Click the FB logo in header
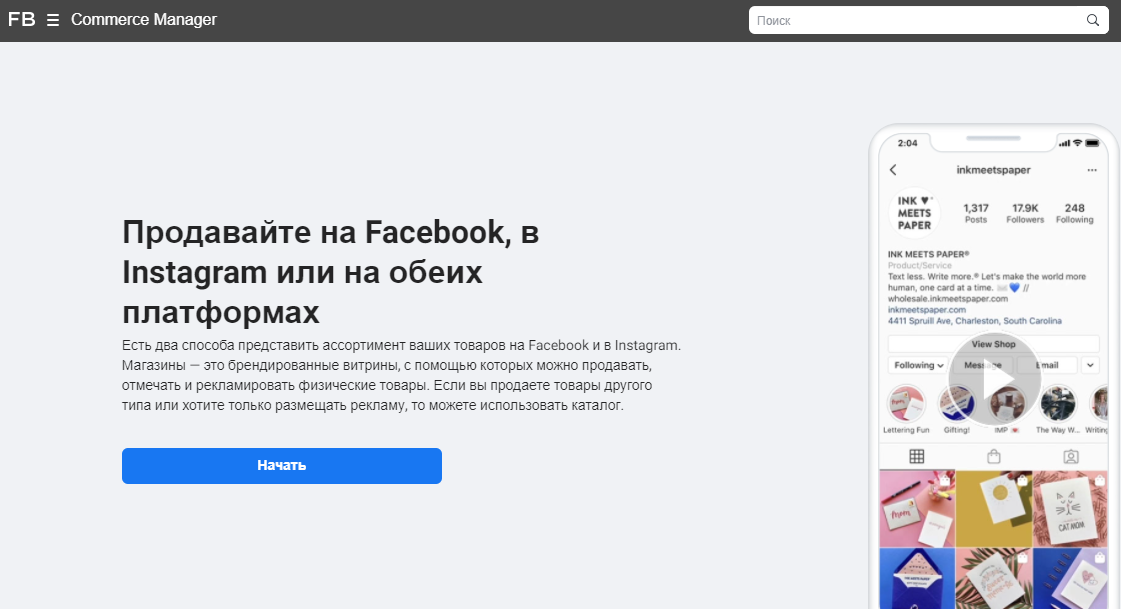This screenshot has width=1121, height=609. tap(21, 19)
